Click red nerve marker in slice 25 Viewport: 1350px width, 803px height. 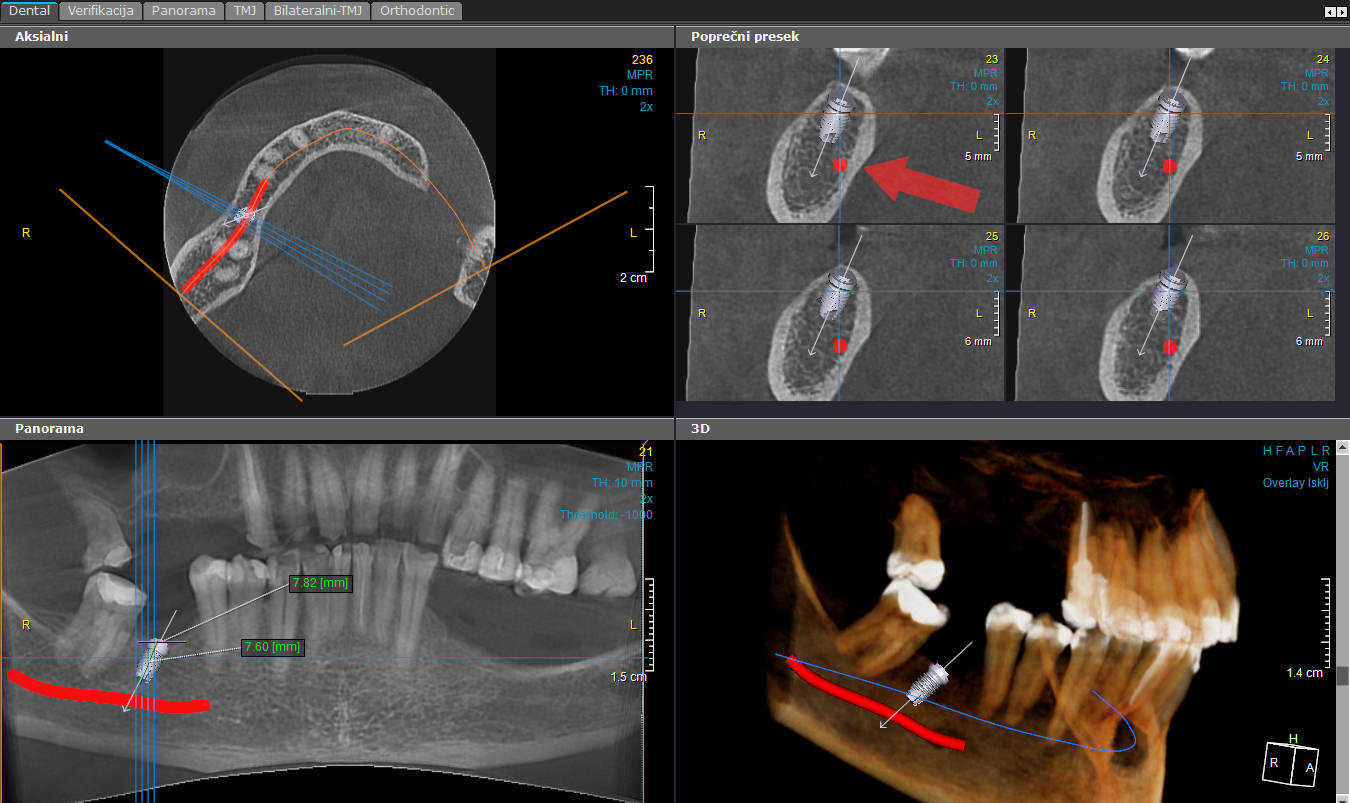pyautogui.click(x=840, y=346)
